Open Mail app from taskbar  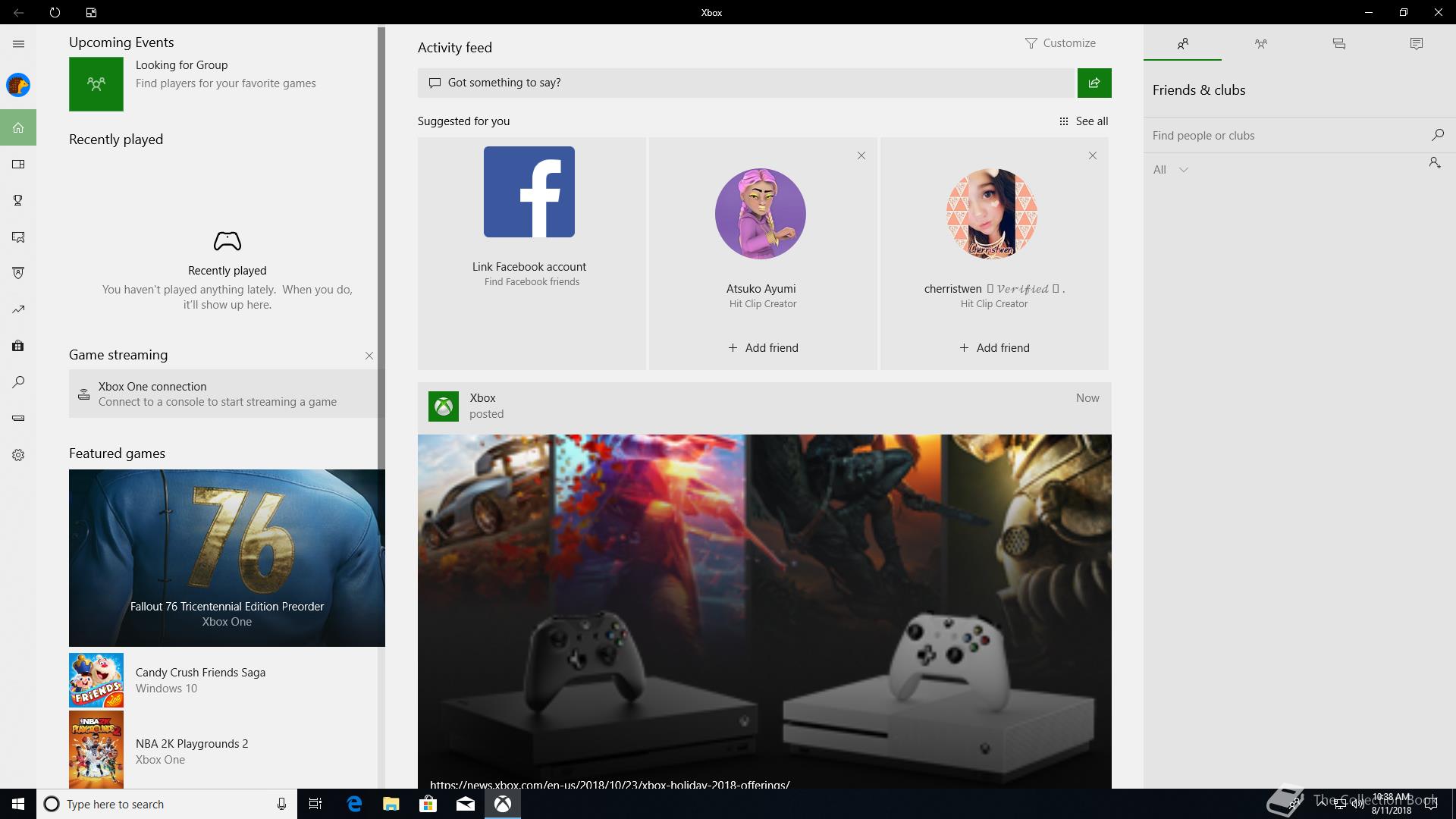click(x=466, y=804)
